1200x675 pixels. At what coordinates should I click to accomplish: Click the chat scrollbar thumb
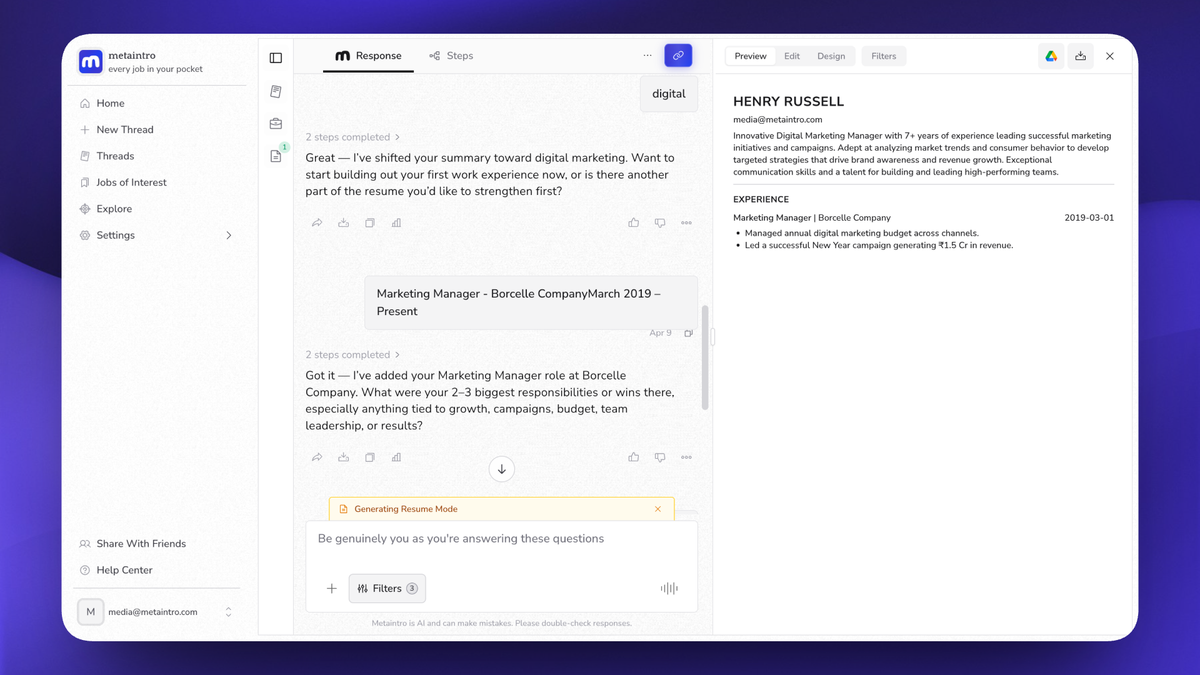(705, 357)
